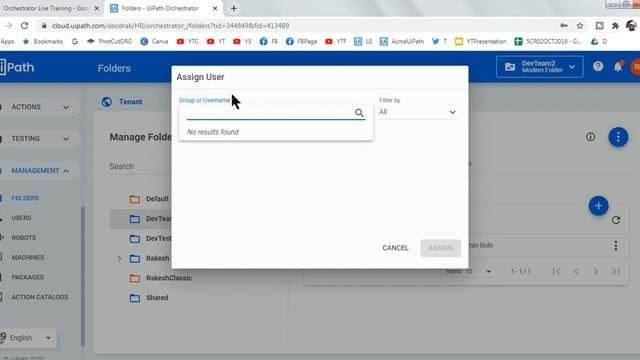The width and height of the screenshot is (640, 360).
Task: Open Machines in the sidebar
Action: (28, 258)
